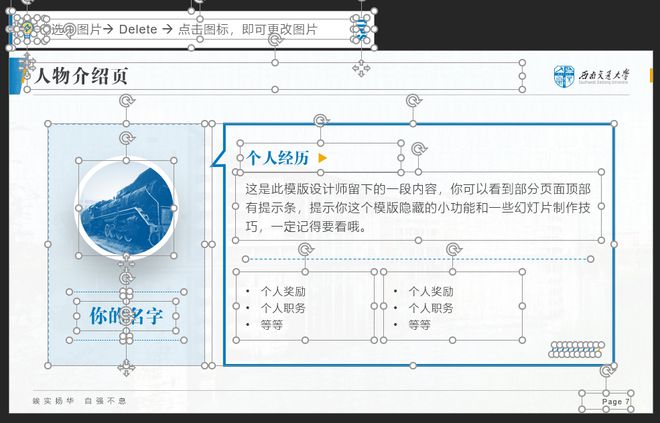Click rotation handle of the paragraph text box

(418, 149)
